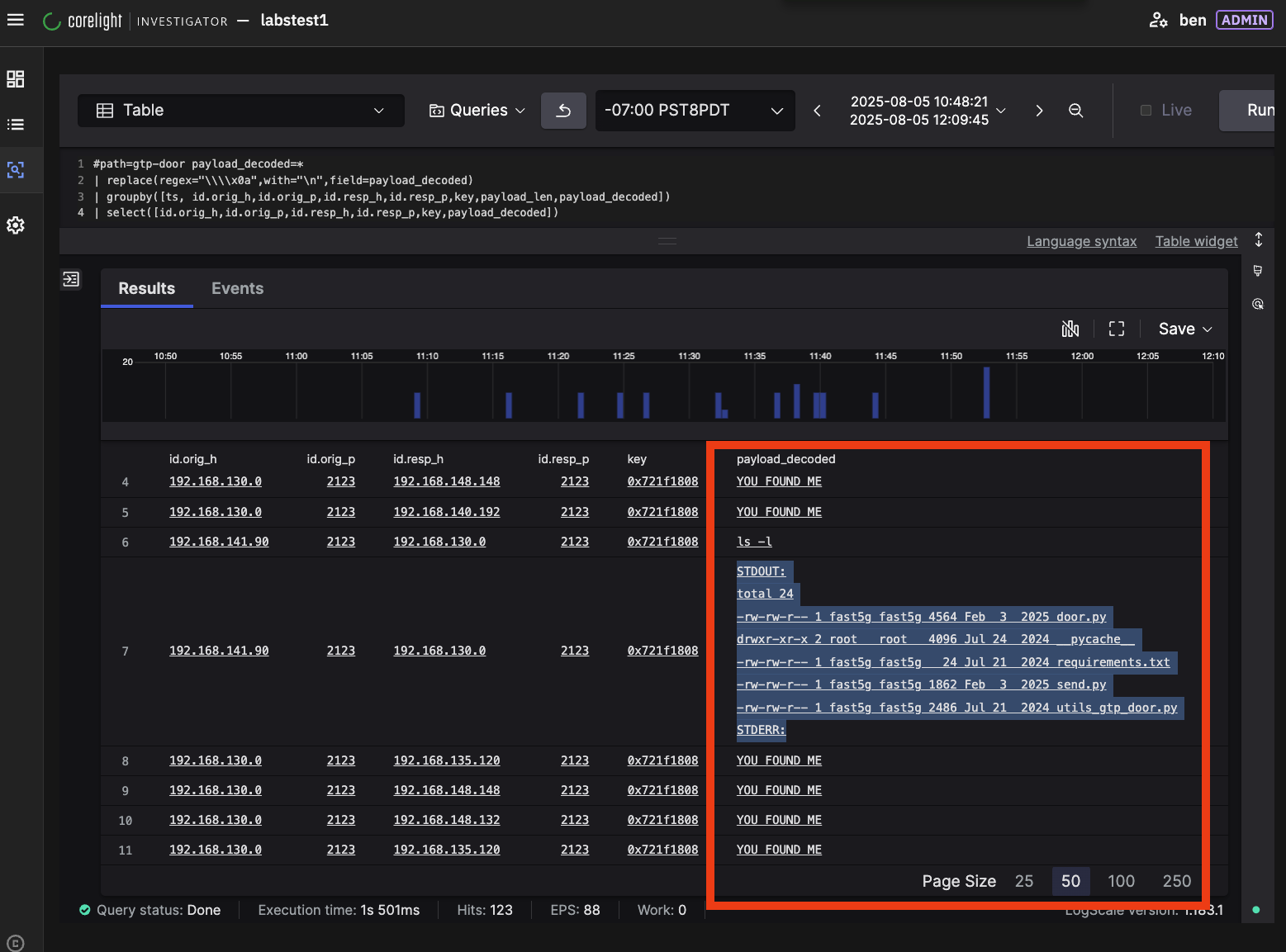Open the timezone -07:00 PST8PDT dropdown
Screen dimensions: 1286x952
pos(694,111)
